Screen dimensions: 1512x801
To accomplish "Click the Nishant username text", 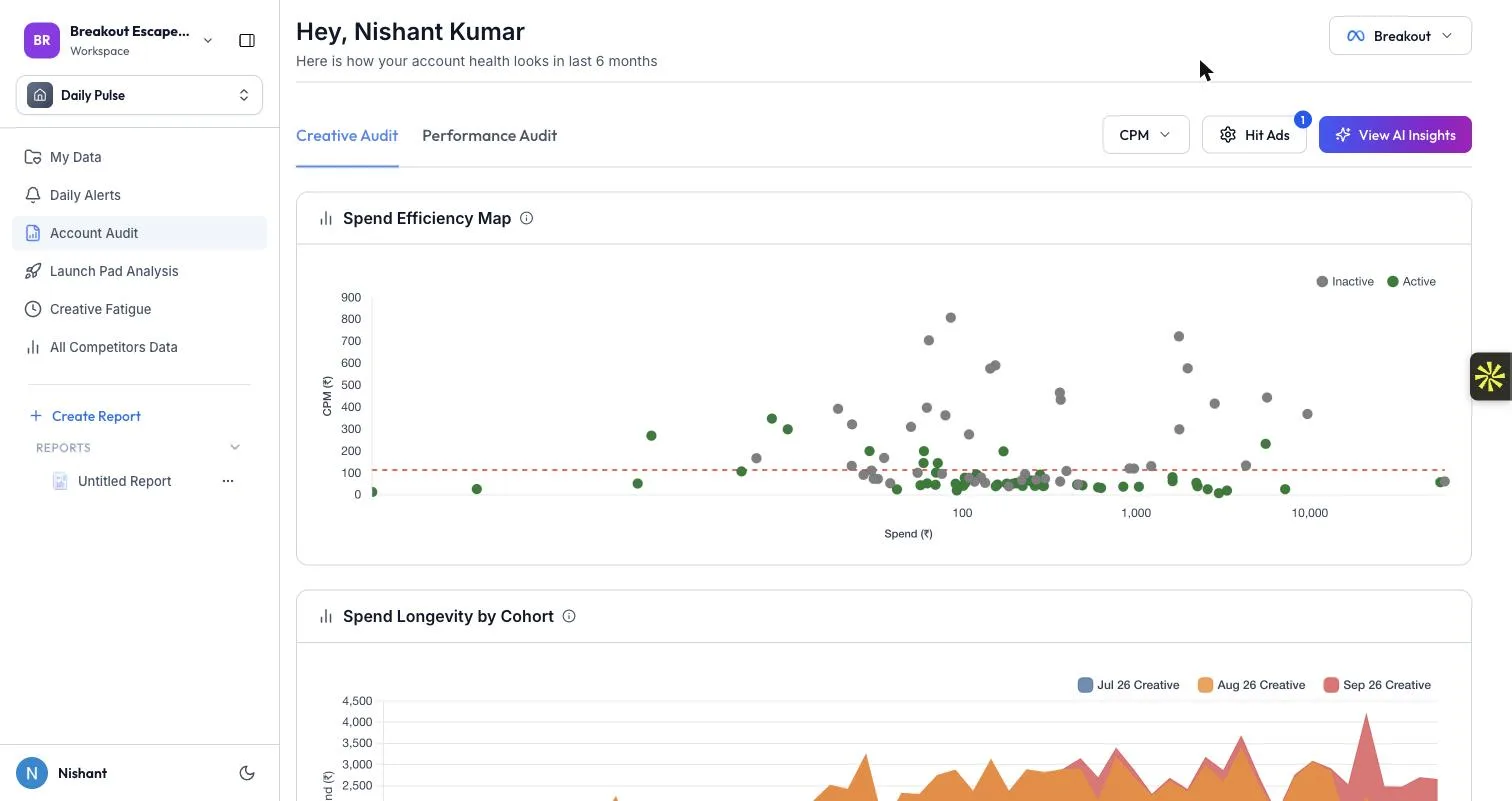I will 82,773.
